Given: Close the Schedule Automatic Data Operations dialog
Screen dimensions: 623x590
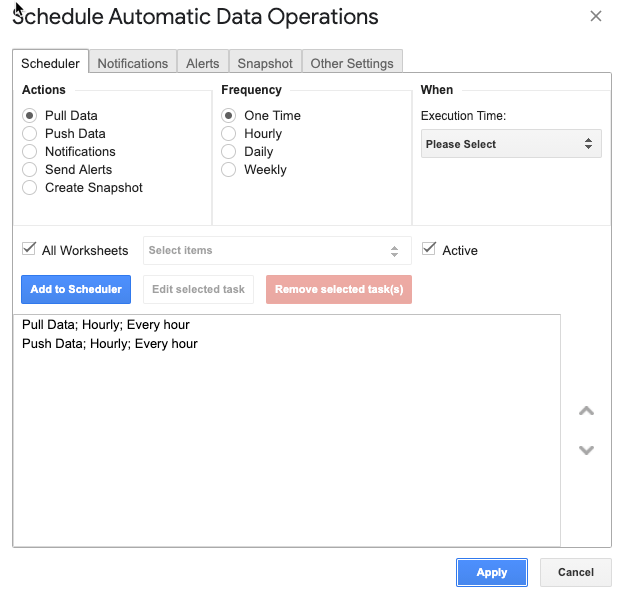Looking at the screenshot, I should click(596, 16).
